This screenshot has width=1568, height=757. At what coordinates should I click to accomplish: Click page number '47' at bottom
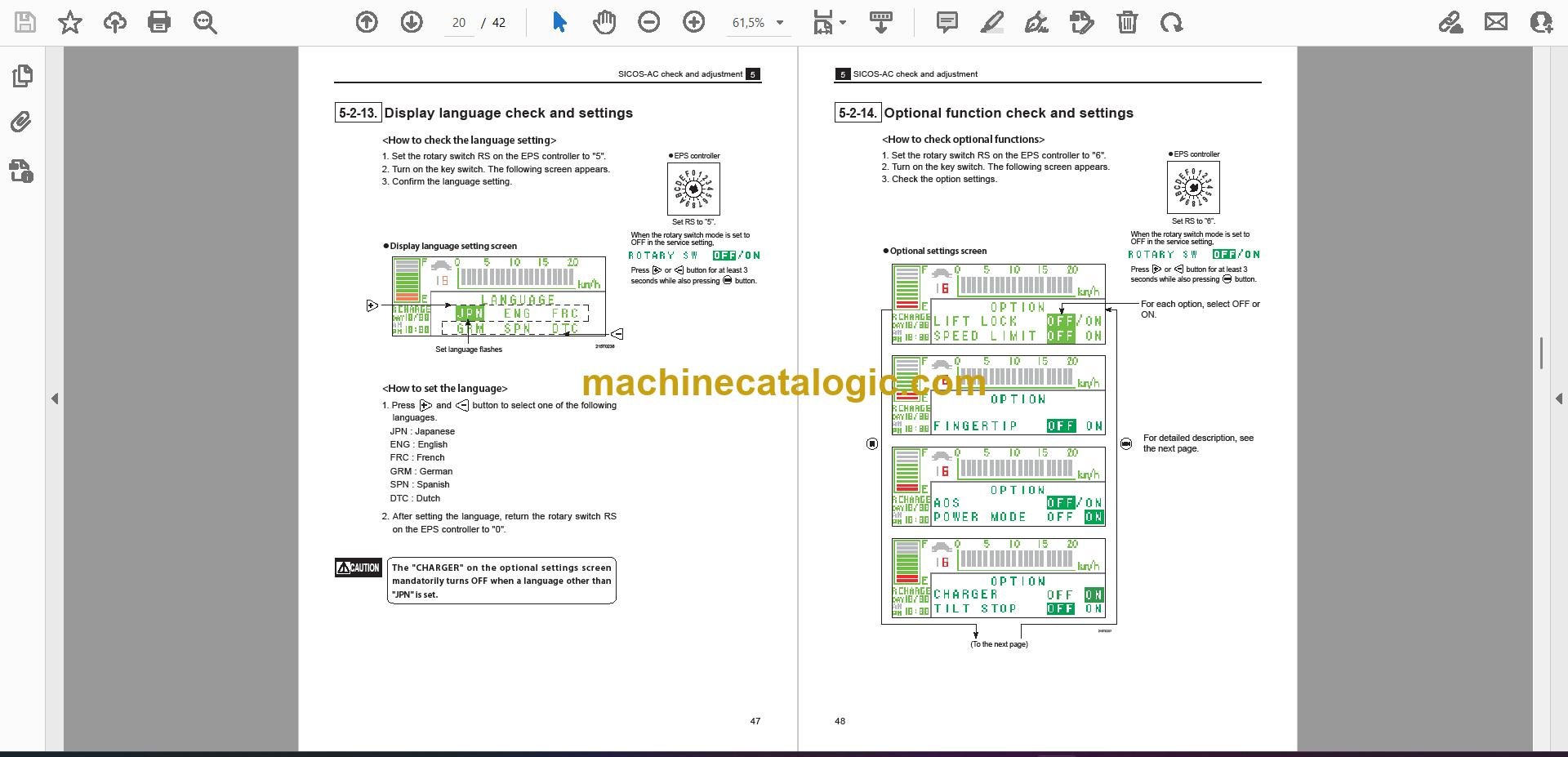click(755, 721)
